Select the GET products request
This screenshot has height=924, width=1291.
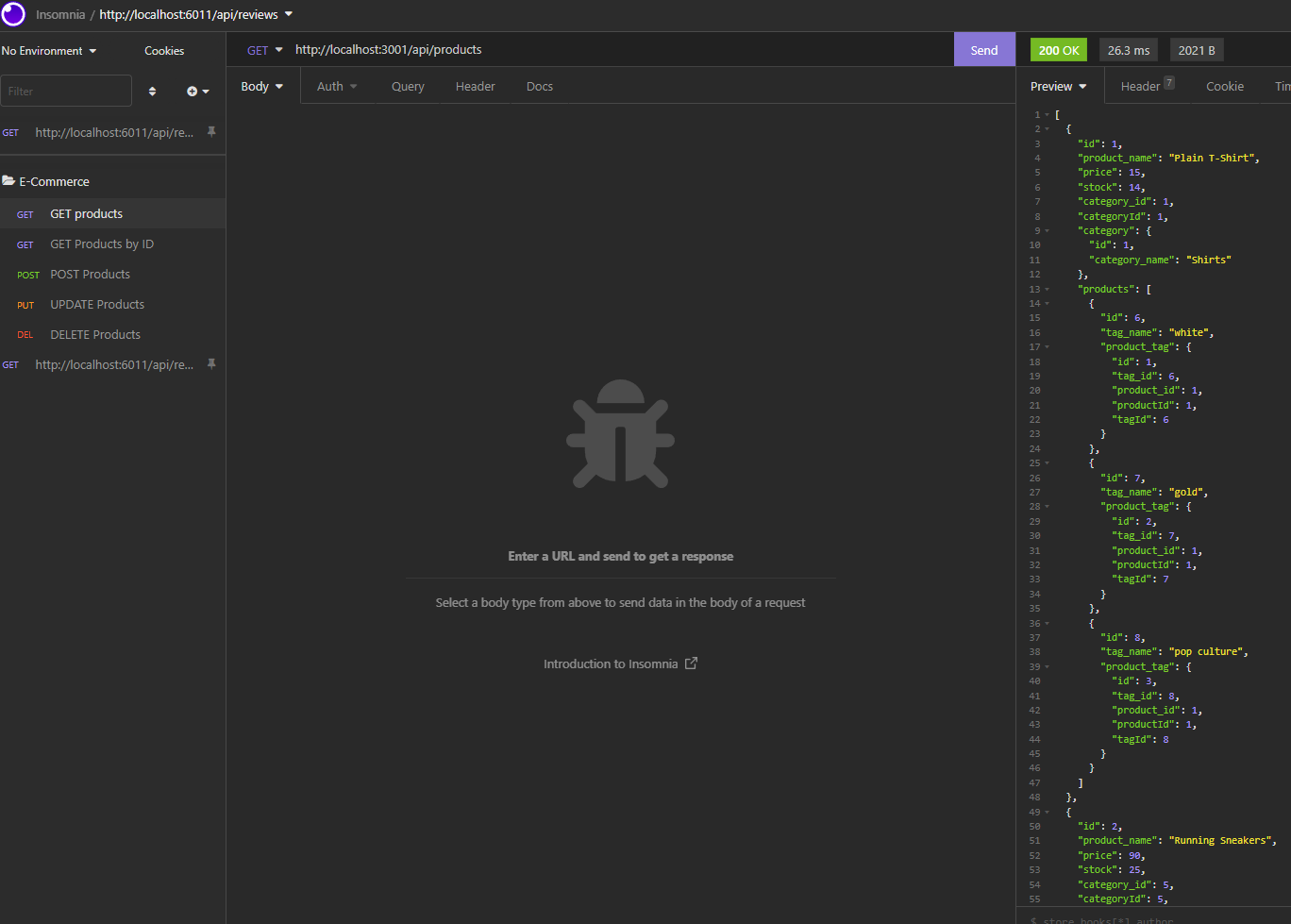[112, 213]
